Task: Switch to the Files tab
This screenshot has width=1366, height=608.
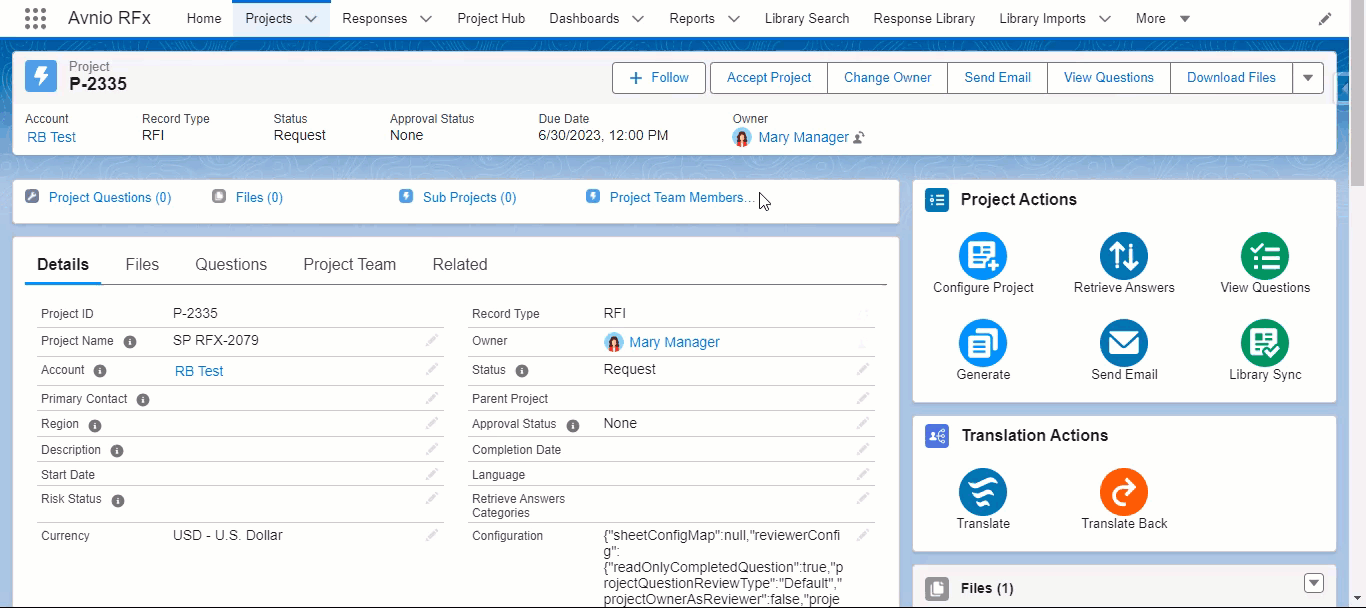Action: (142, 264)
